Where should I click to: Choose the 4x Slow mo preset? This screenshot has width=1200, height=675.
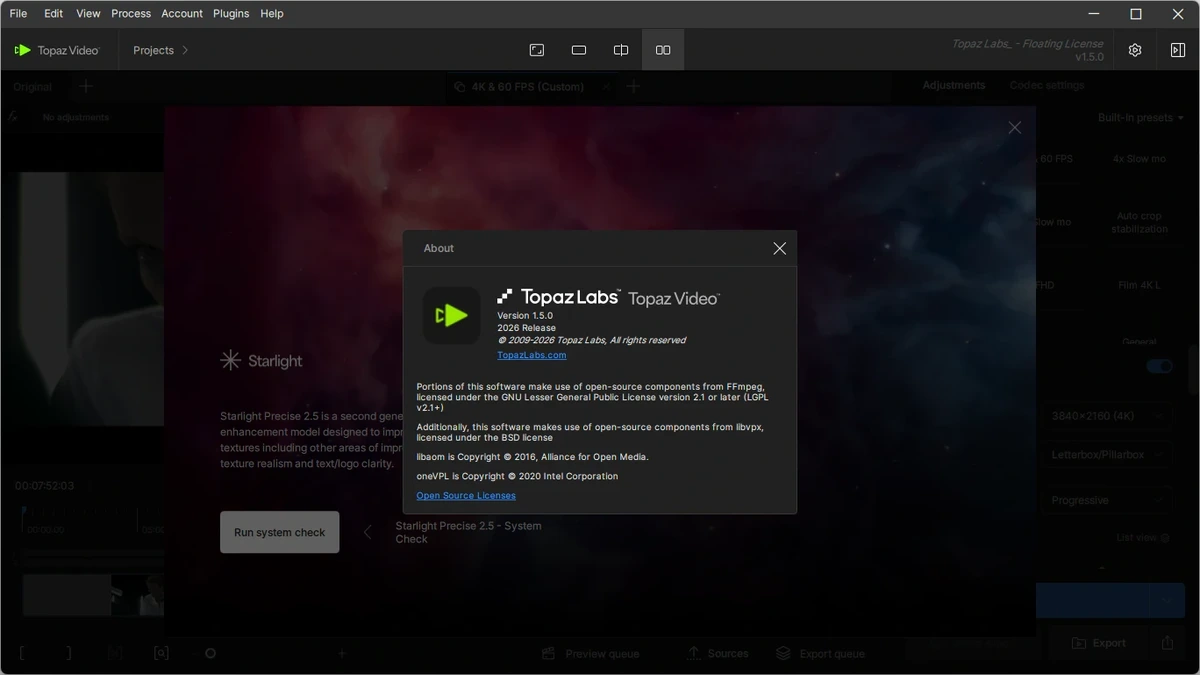coord(1139,159)
